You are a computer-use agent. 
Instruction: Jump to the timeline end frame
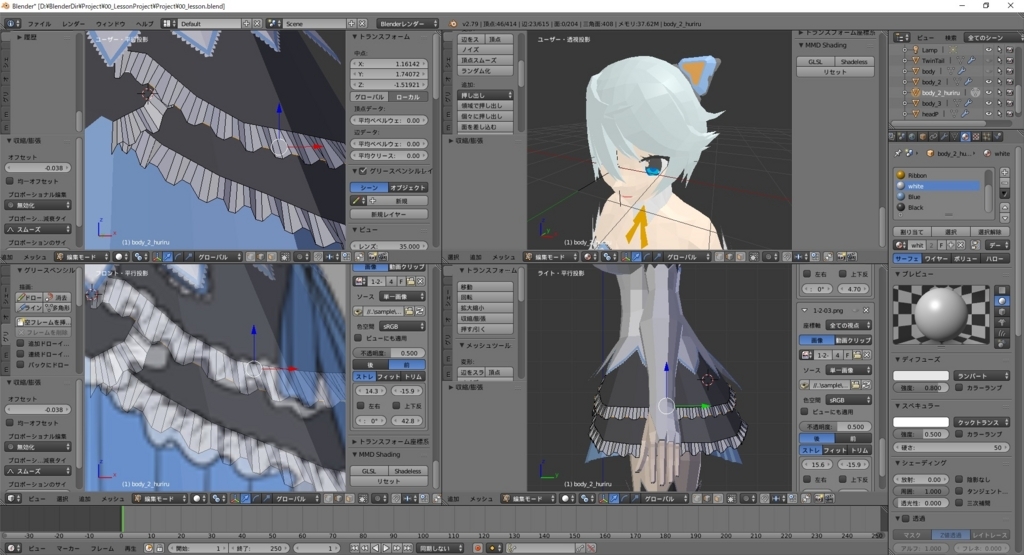point(407,548)
